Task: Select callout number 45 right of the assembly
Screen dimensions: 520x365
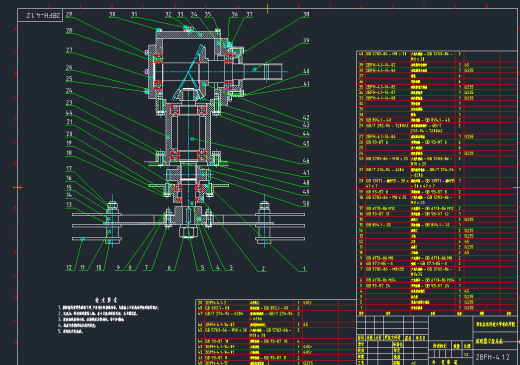Action: tap(306, 144)
